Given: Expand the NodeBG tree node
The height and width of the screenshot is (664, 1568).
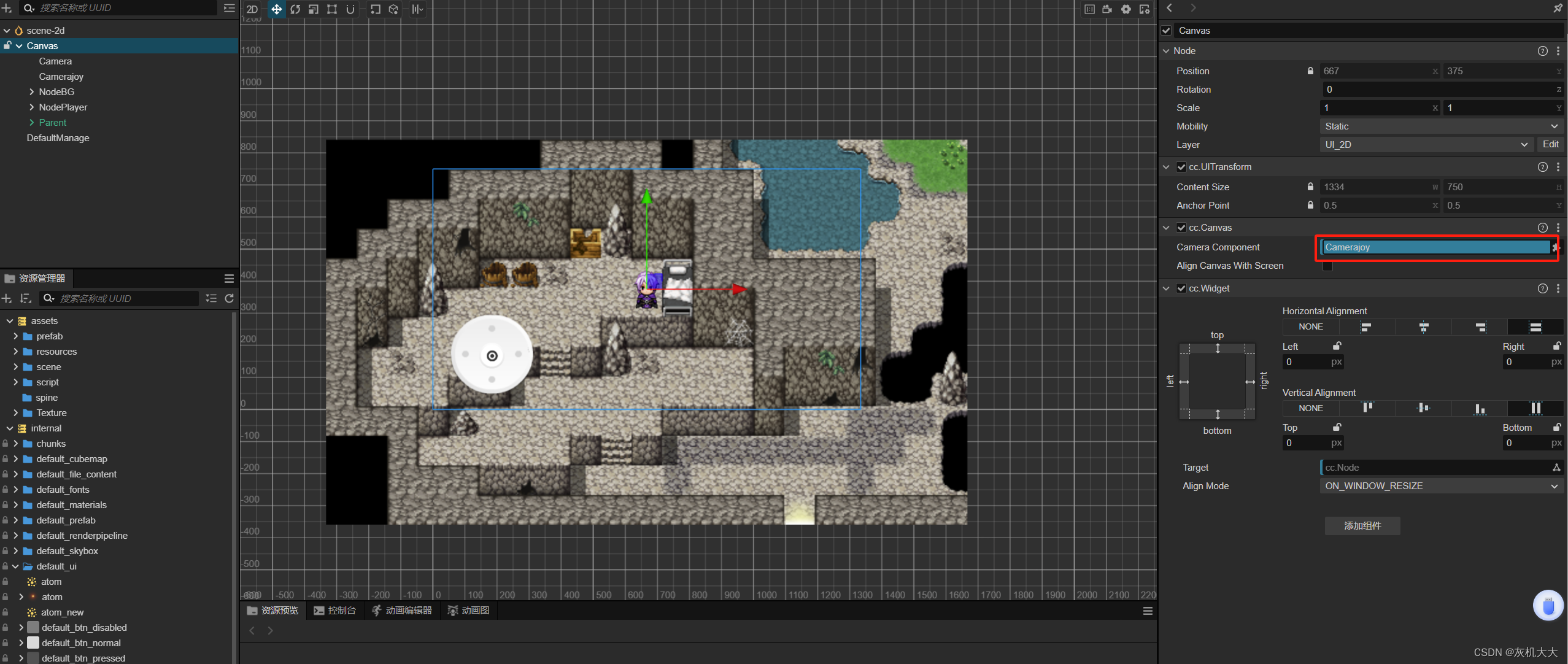Looking at the screenshot, I should coord(31,92).
